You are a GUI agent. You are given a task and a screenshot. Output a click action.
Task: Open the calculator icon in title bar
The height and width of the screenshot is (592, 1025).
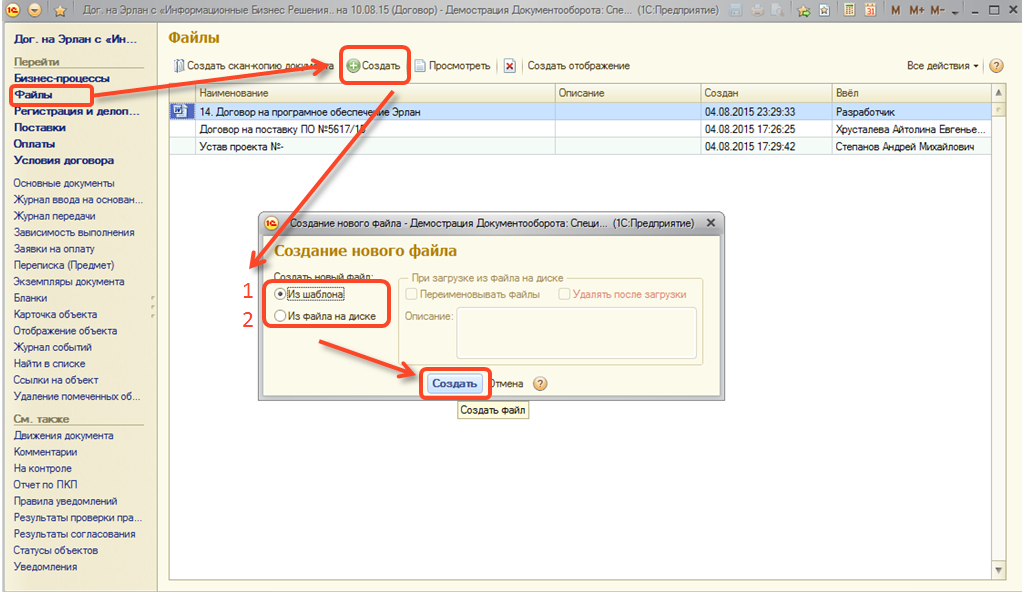point(849,11)
